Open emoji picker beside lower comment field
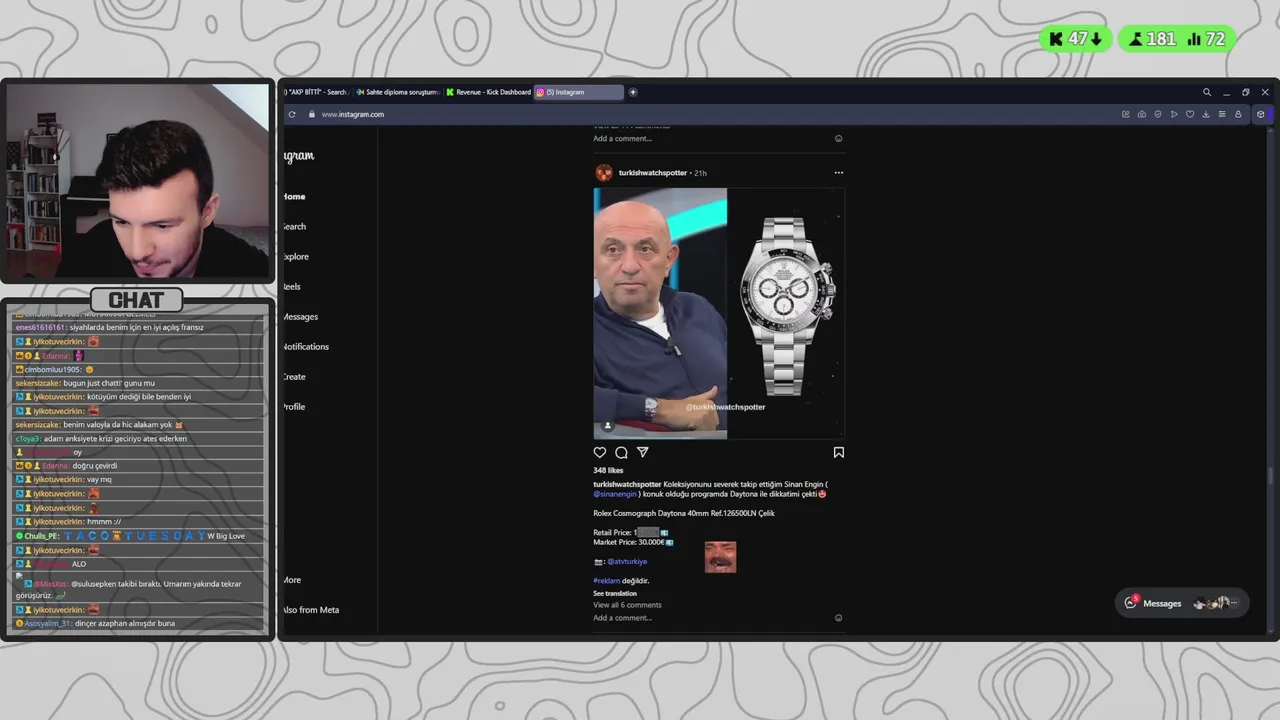The image size is (1280, 720). click(x=838, y=618)
